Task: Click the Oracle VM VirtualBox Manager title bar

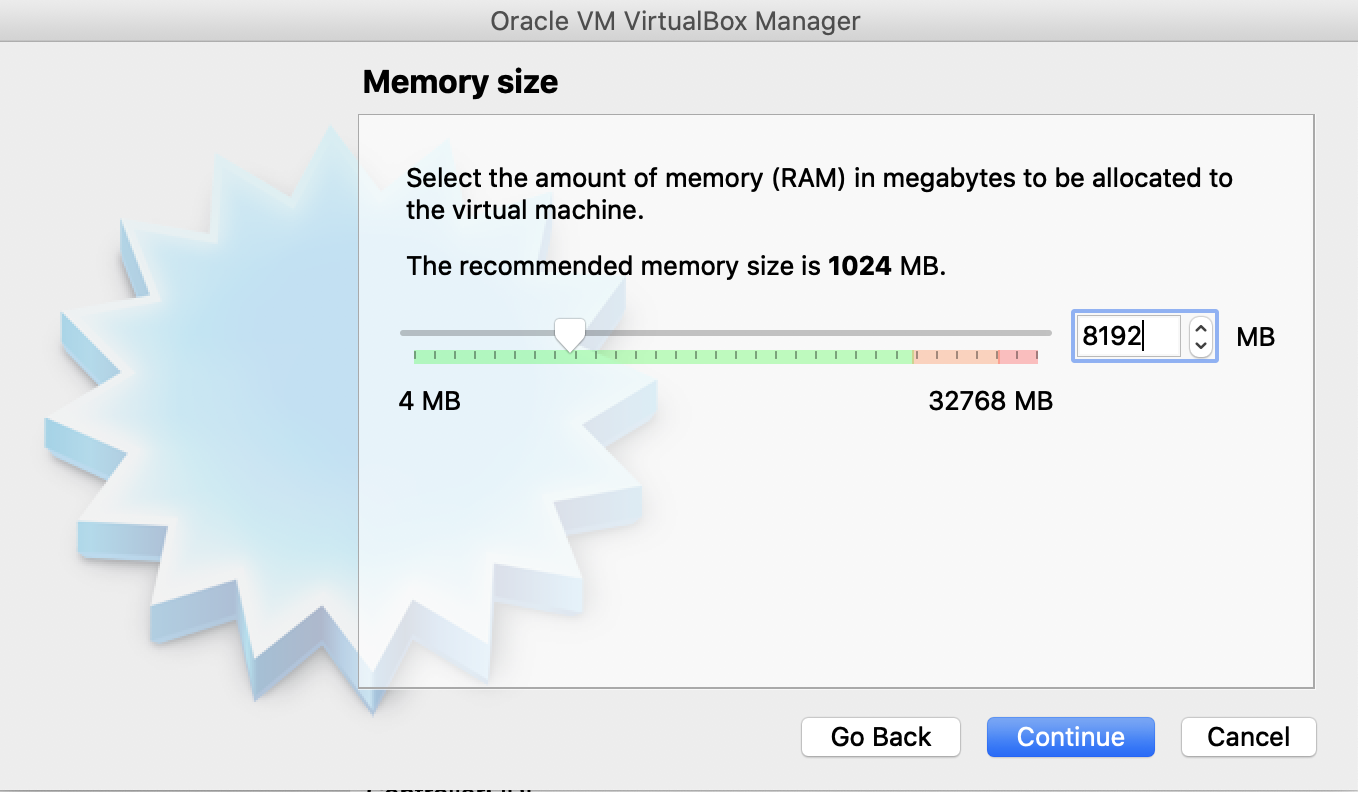Action: (x=675, y=21)
